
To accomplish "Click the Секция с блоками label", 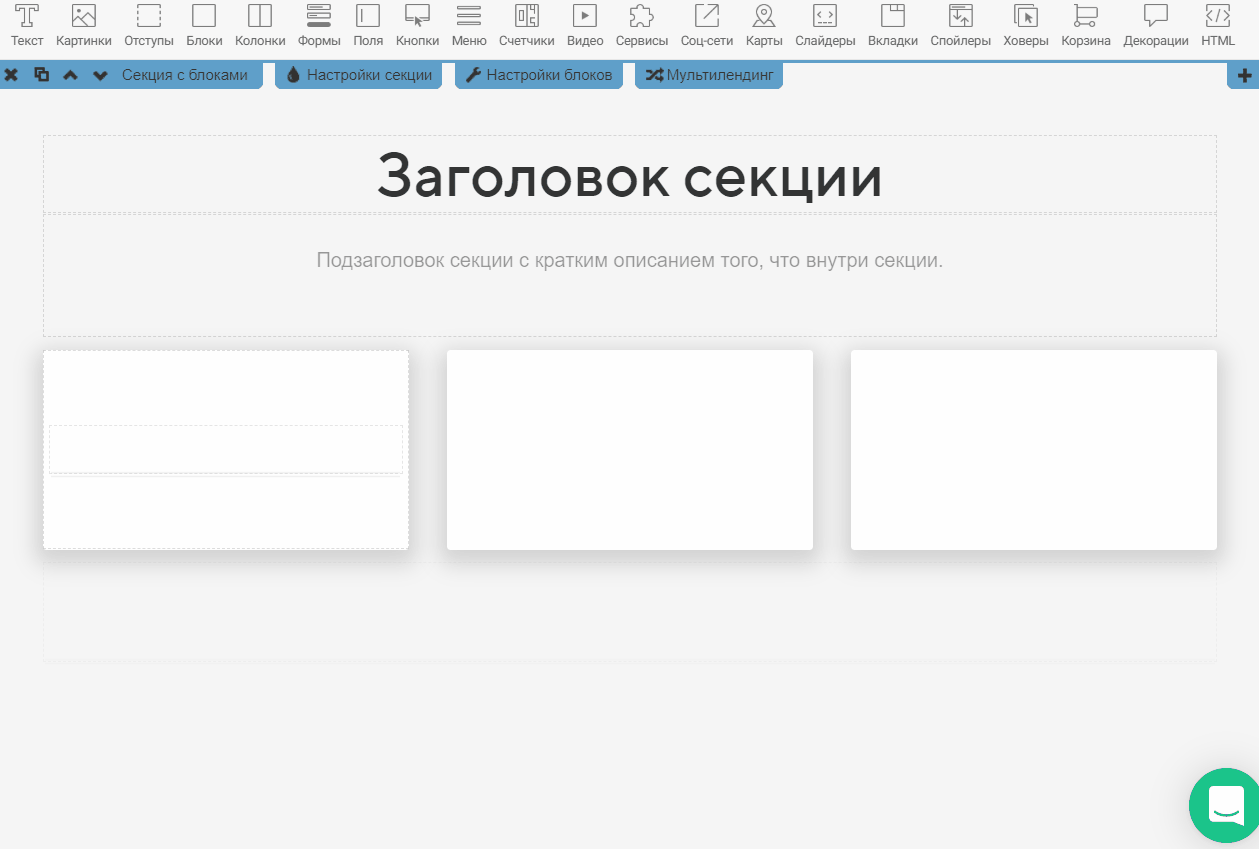I will (184, 75).
